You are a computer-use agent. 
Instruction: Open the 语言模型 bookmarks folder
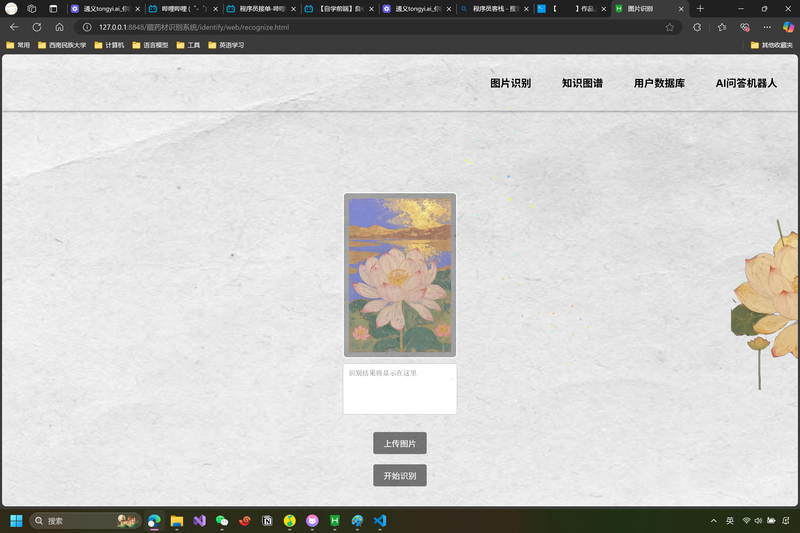pos(150,45)
